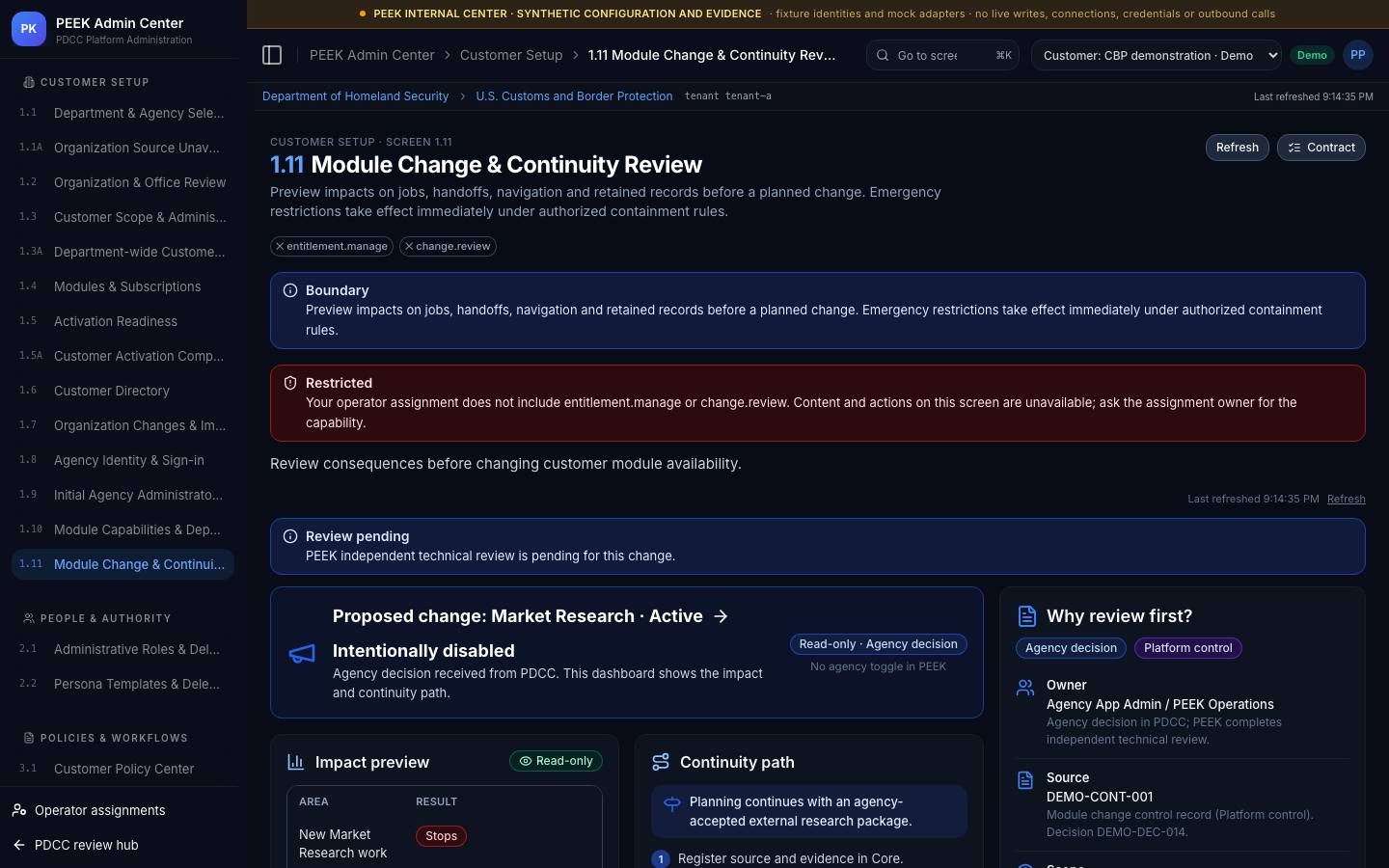The width and height of the screenshot is (1389, 868).
Task: Click the Owner people icon
Action: pos(1025,687)
